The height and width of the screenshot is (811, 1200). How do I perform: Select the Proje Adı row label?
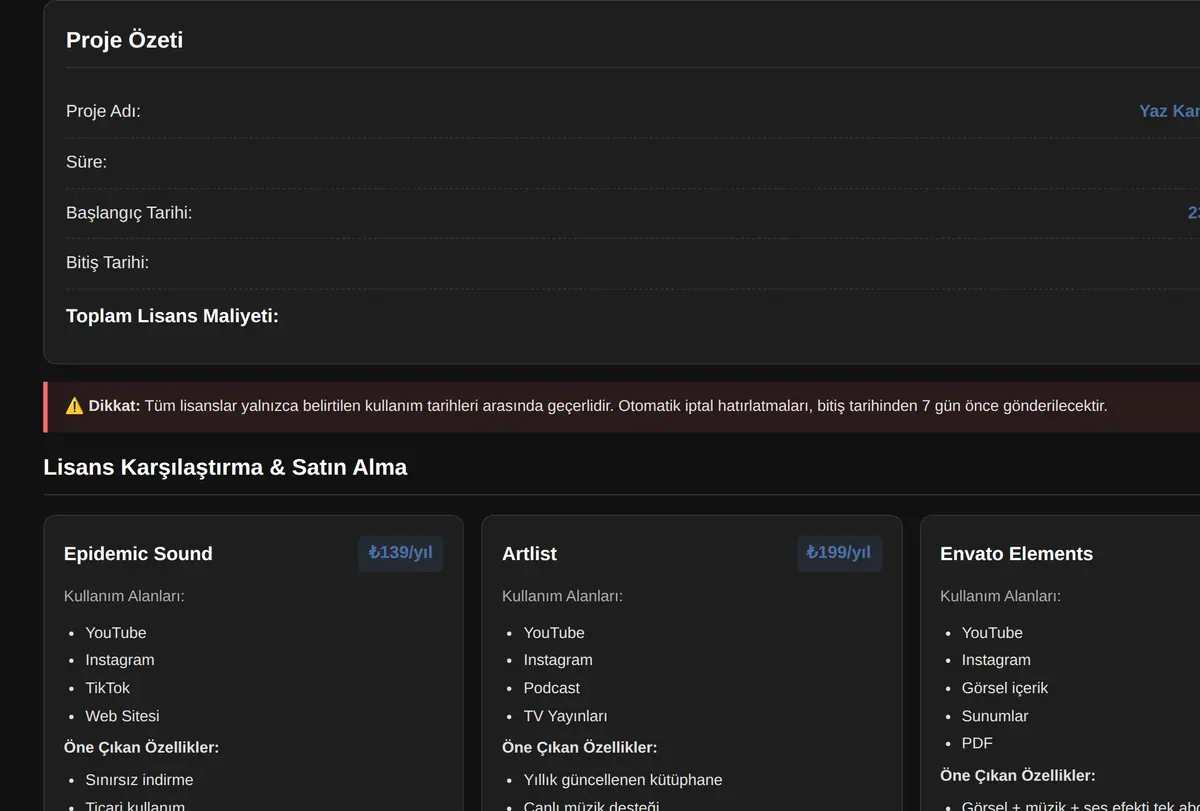tap(103, 111)
